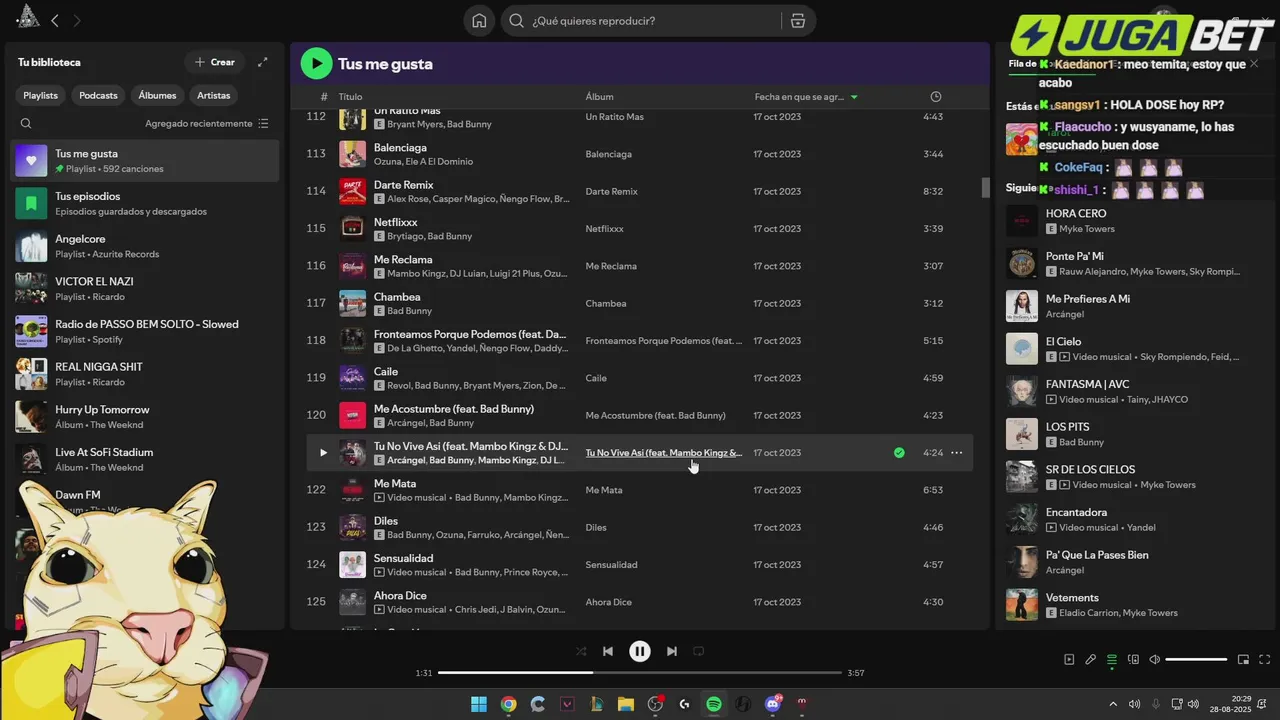Image resolution: width=1280 pixels, height=720 pixels.
Task: Skip to previous track
Action: pyautogui.click(x=608, y=651)
